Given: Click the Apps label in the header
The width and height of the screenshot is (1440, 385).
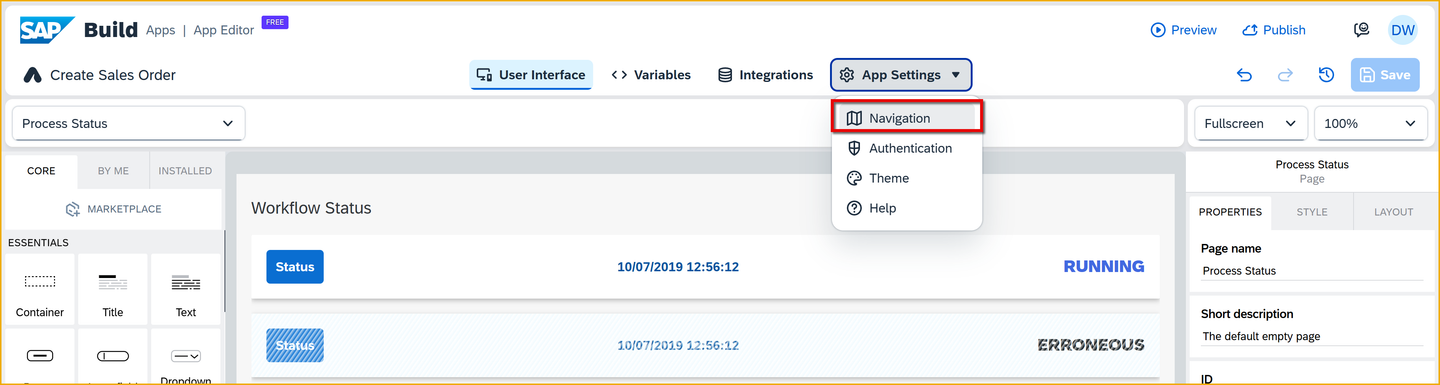Looking at the screenshot, I should [160, 30].
